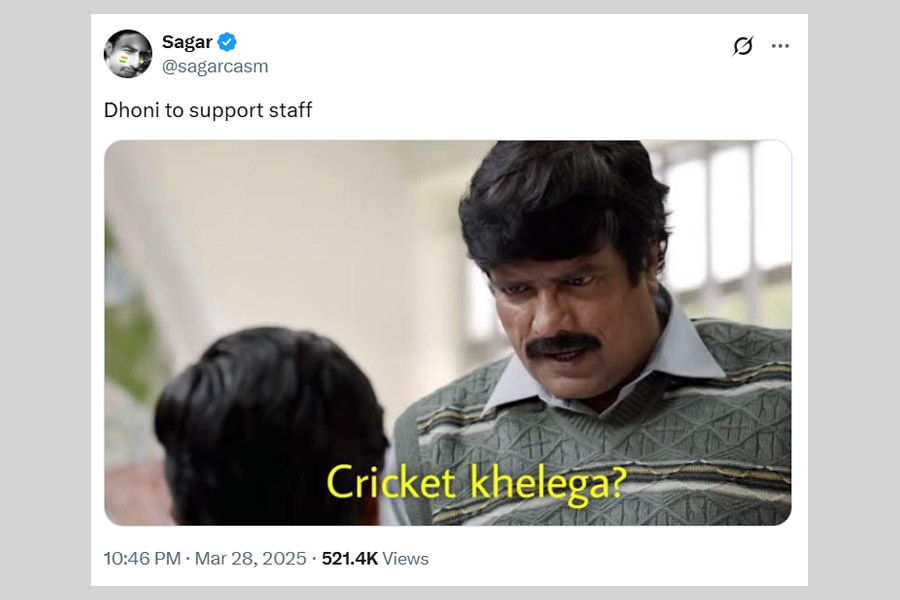
Task: Open Sagar's profile picture avatar
Action: click(x=128, y=54)
